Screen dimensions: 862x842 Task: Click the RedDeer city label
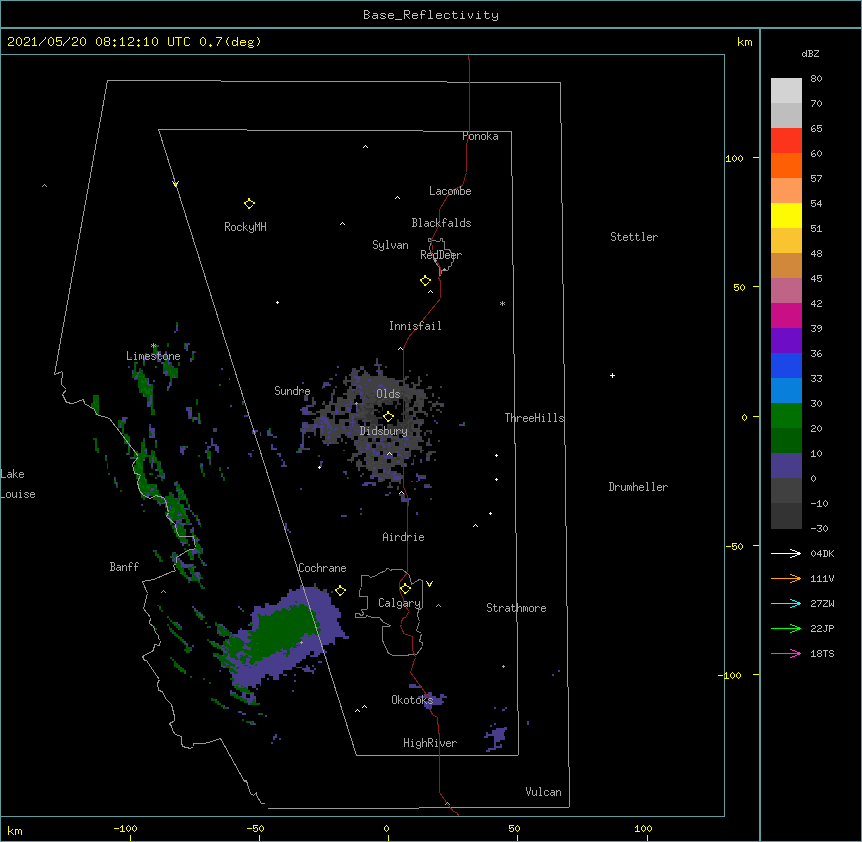[441, 255]
